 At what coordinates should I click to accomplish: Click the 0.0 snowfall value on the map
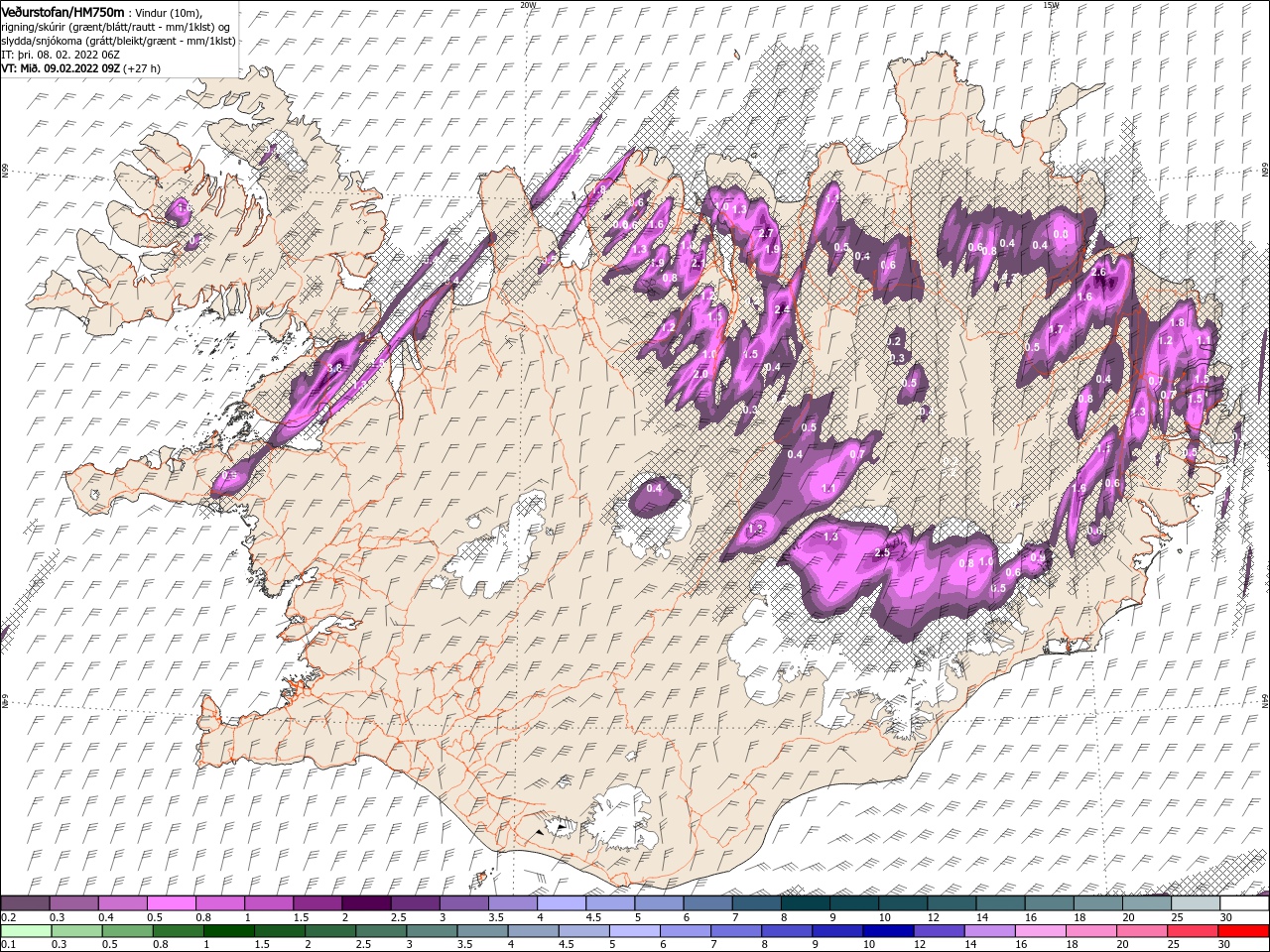click(1061, 234)
